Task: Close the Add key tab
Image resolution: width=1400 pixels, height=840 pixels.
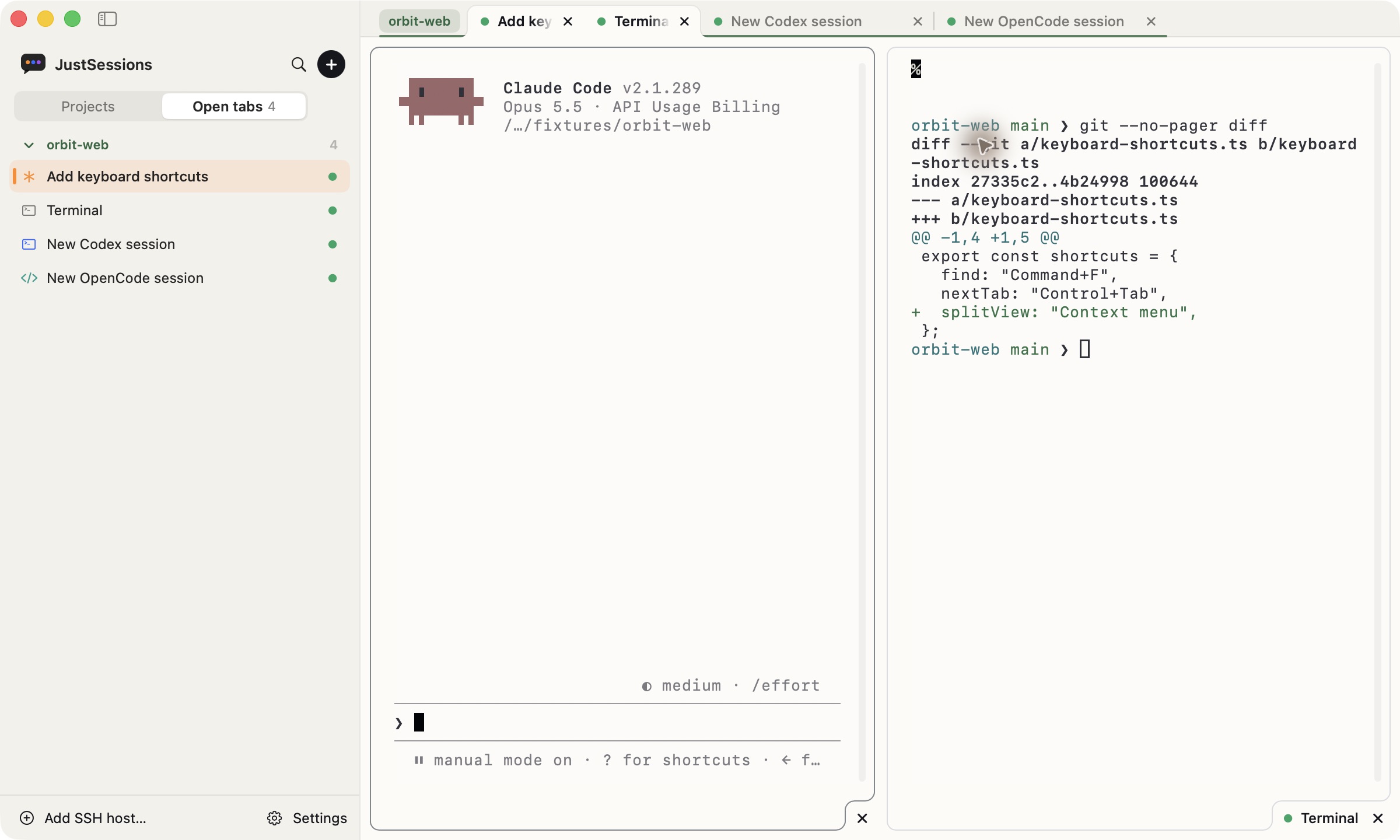Action: pos(568,22)
